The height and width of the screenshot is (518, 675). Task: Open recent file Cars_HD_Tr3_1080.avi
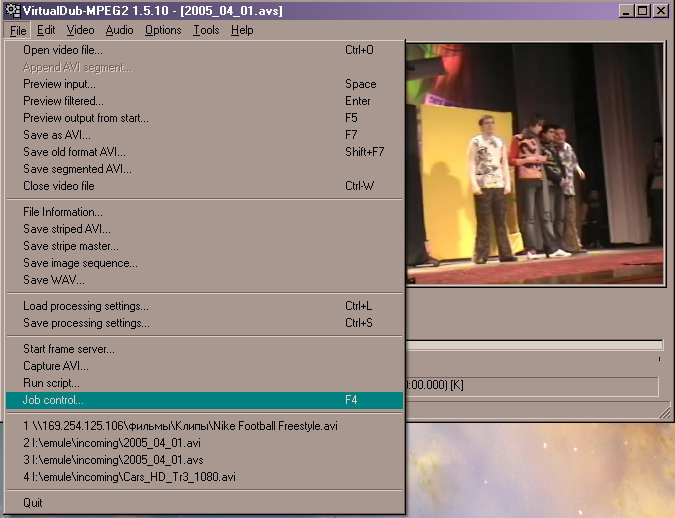coord(130,477)
